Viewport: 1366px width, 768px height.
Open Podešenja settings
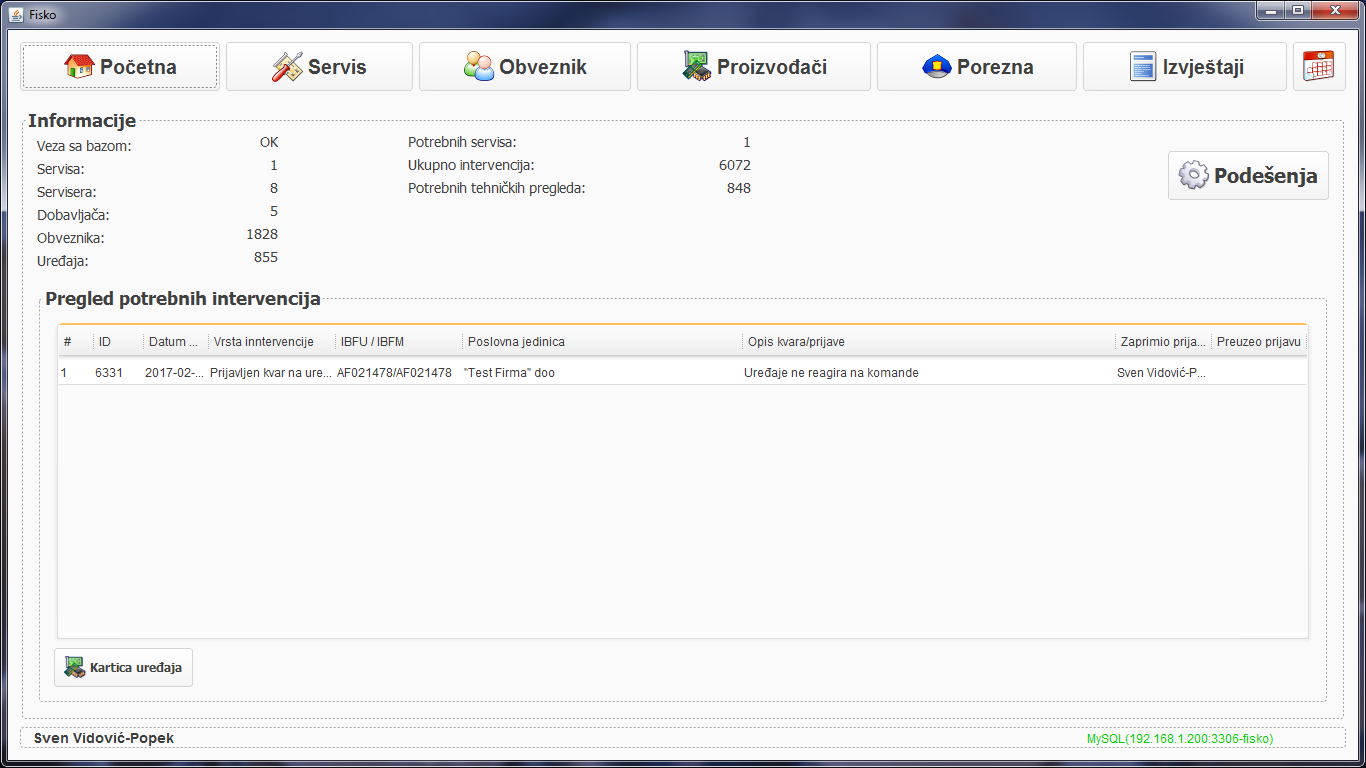[1248, 176]
